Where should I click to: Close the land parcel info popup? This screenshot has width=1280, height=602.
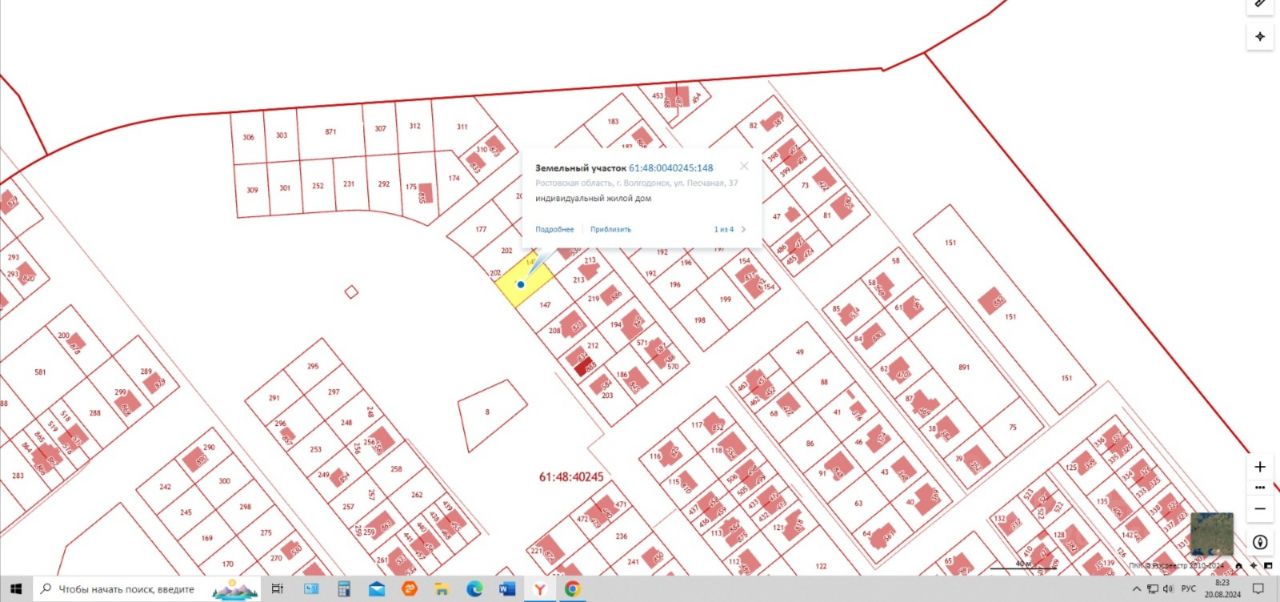[x=743, y=166]
